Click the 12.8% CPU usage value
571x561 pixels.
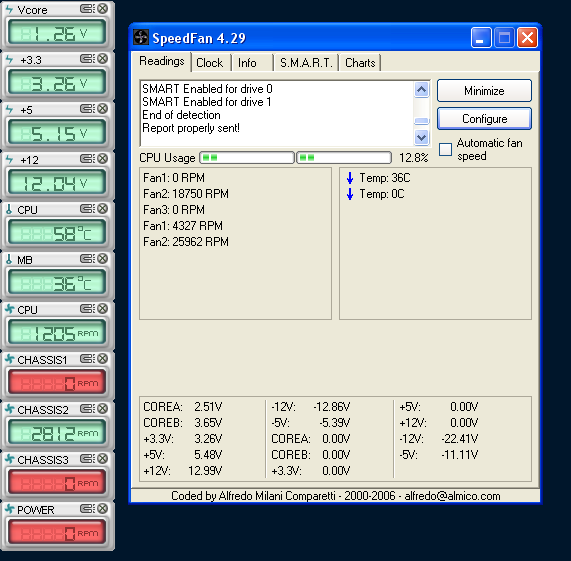click(x=413, y=158)
